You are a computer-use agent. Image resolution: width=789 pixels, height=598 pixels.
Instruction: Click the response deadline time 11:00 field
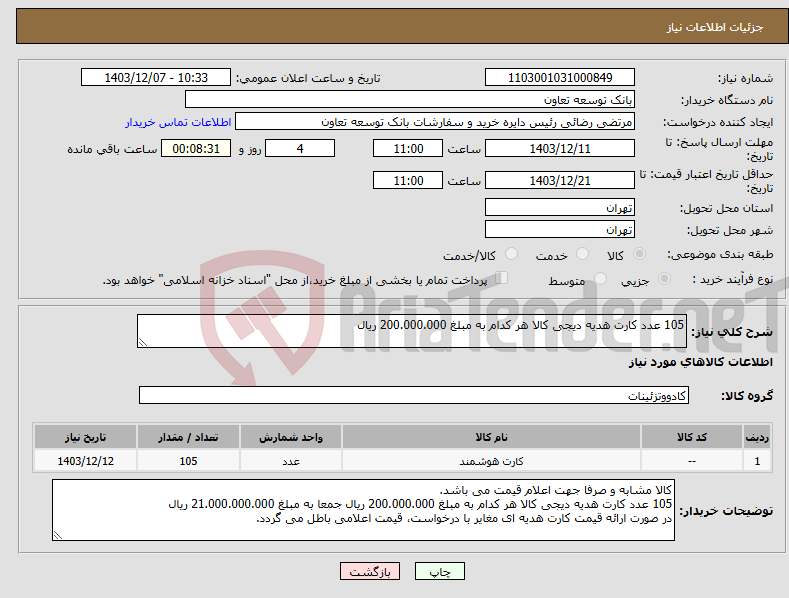tap(408, 148)
